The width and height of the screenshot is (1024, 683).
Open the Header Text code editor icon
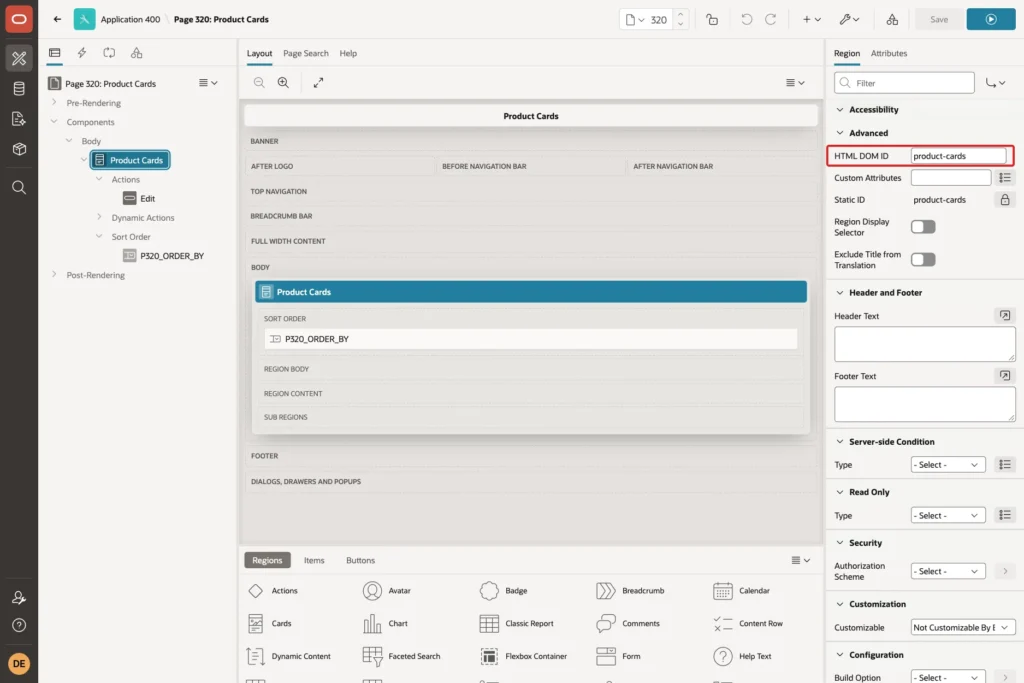[1004, 315]
